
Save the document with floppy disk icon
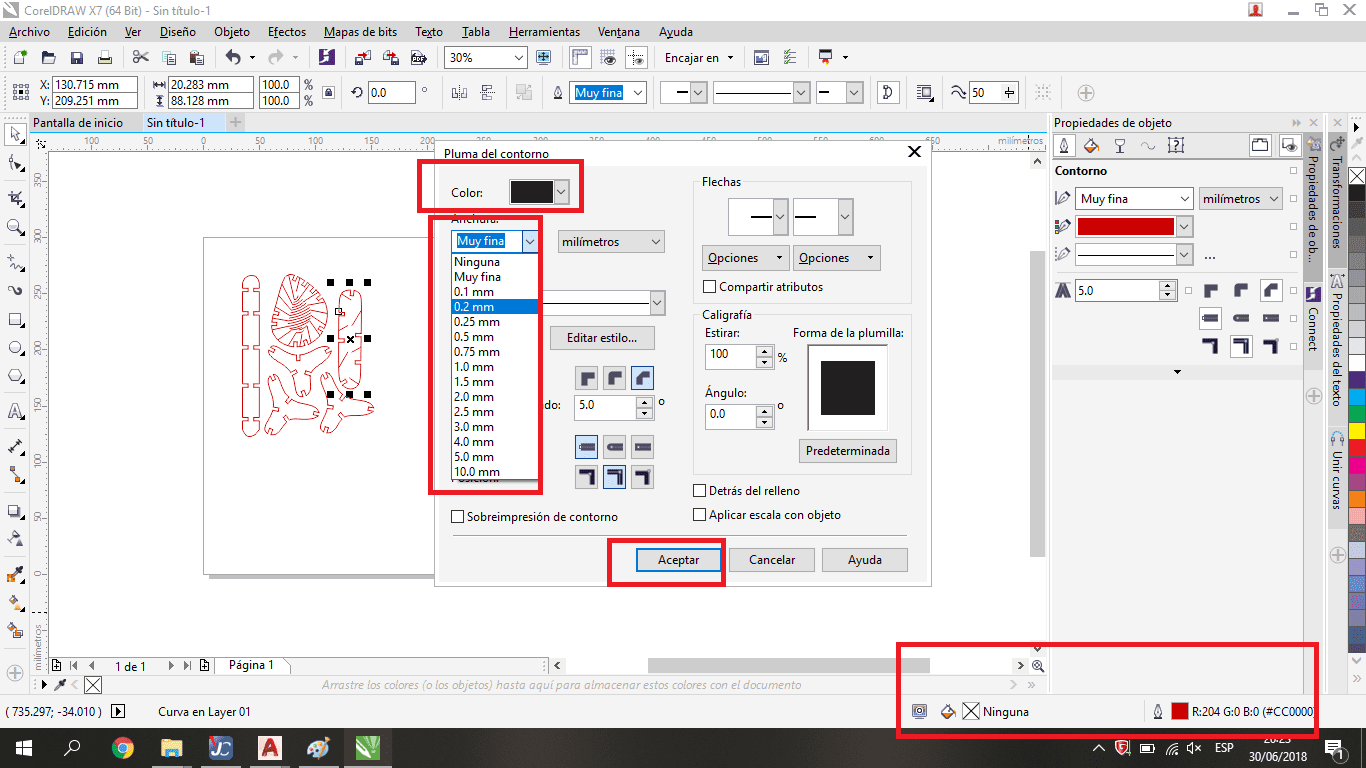pos(76,58)
